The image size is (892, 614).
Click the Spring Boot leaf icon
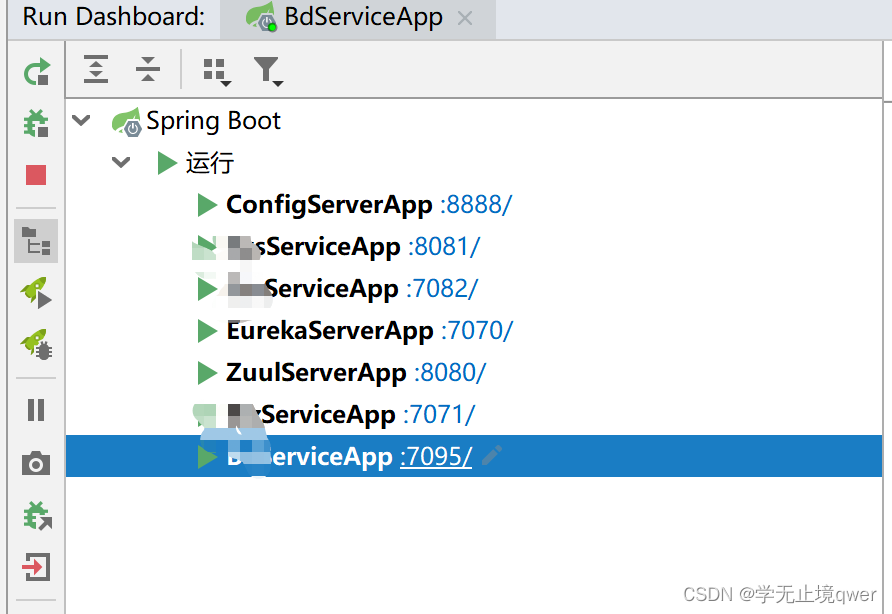(126, 122)
